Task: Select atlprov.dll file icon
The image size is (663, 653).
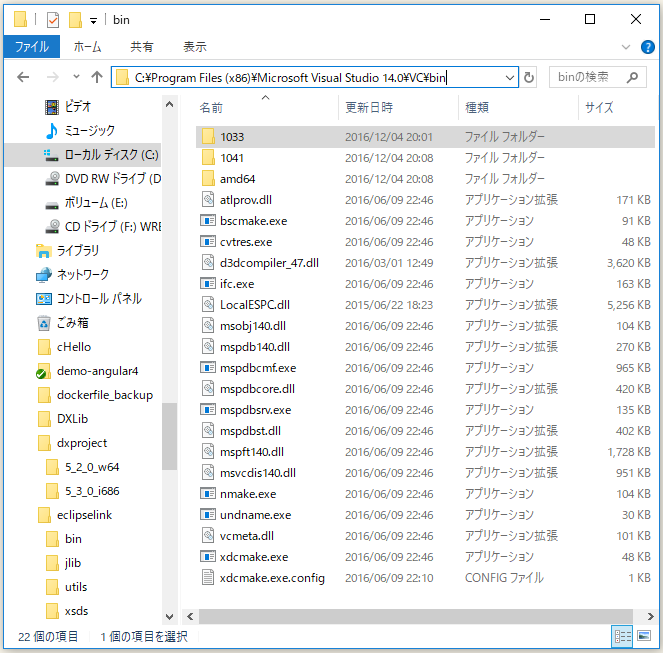Action: pos(208,199)
